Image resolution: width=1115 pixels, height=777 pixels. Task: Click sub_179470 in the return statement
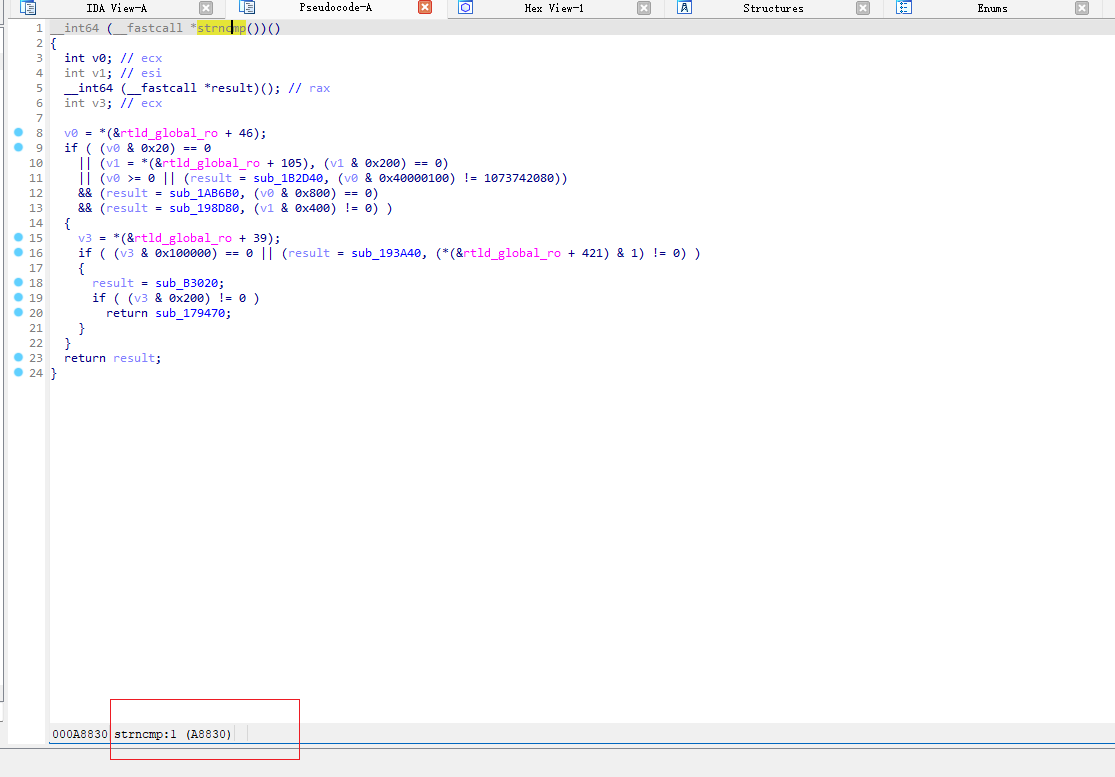click(192, 313)
